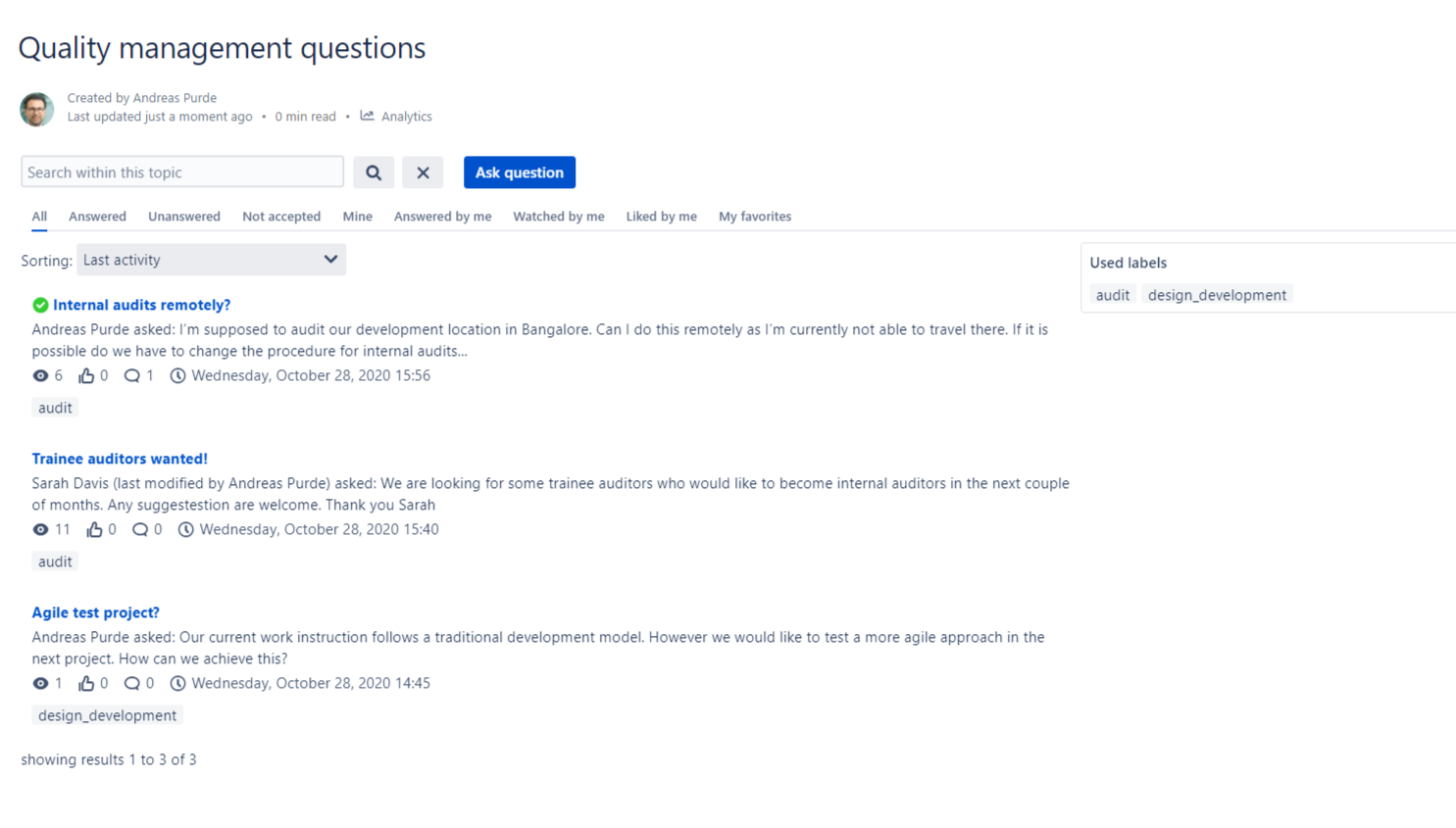Filter by design_development label in Used labels
The height and width of the screenshot is (828, 1456).
(x=1217, y=295)
